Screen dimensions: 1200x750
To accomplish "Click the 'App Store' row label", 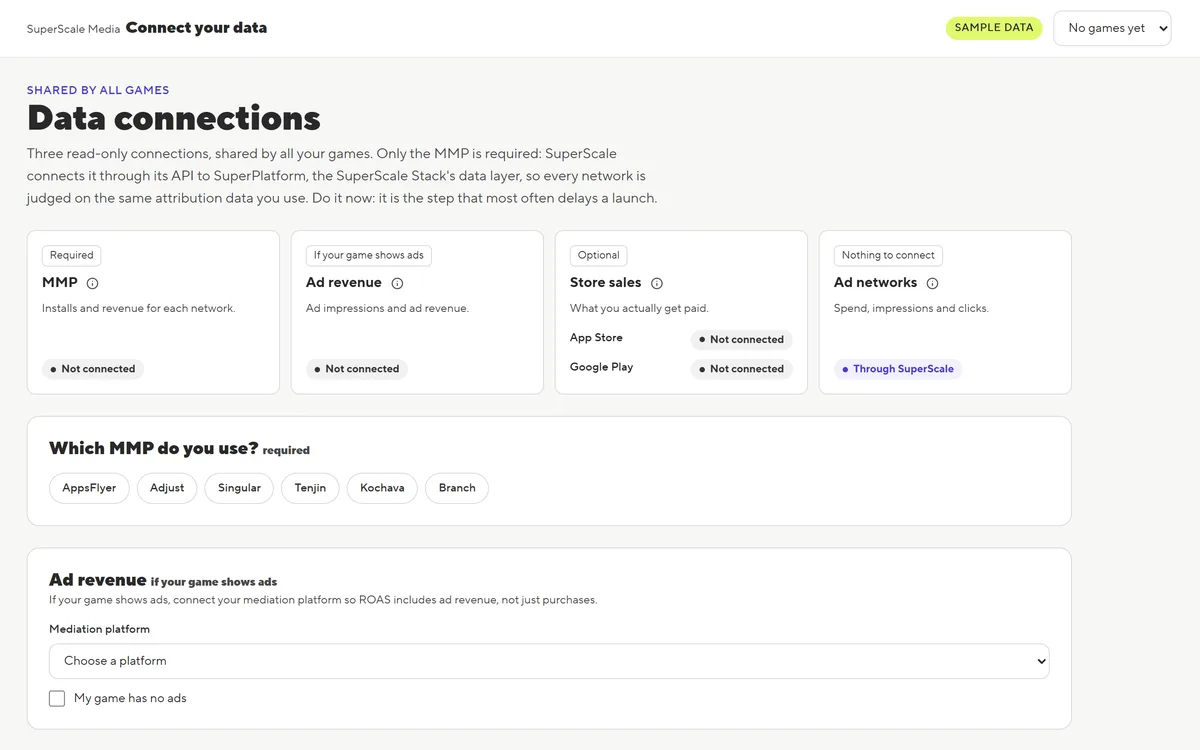I will (x=596, y=338).
